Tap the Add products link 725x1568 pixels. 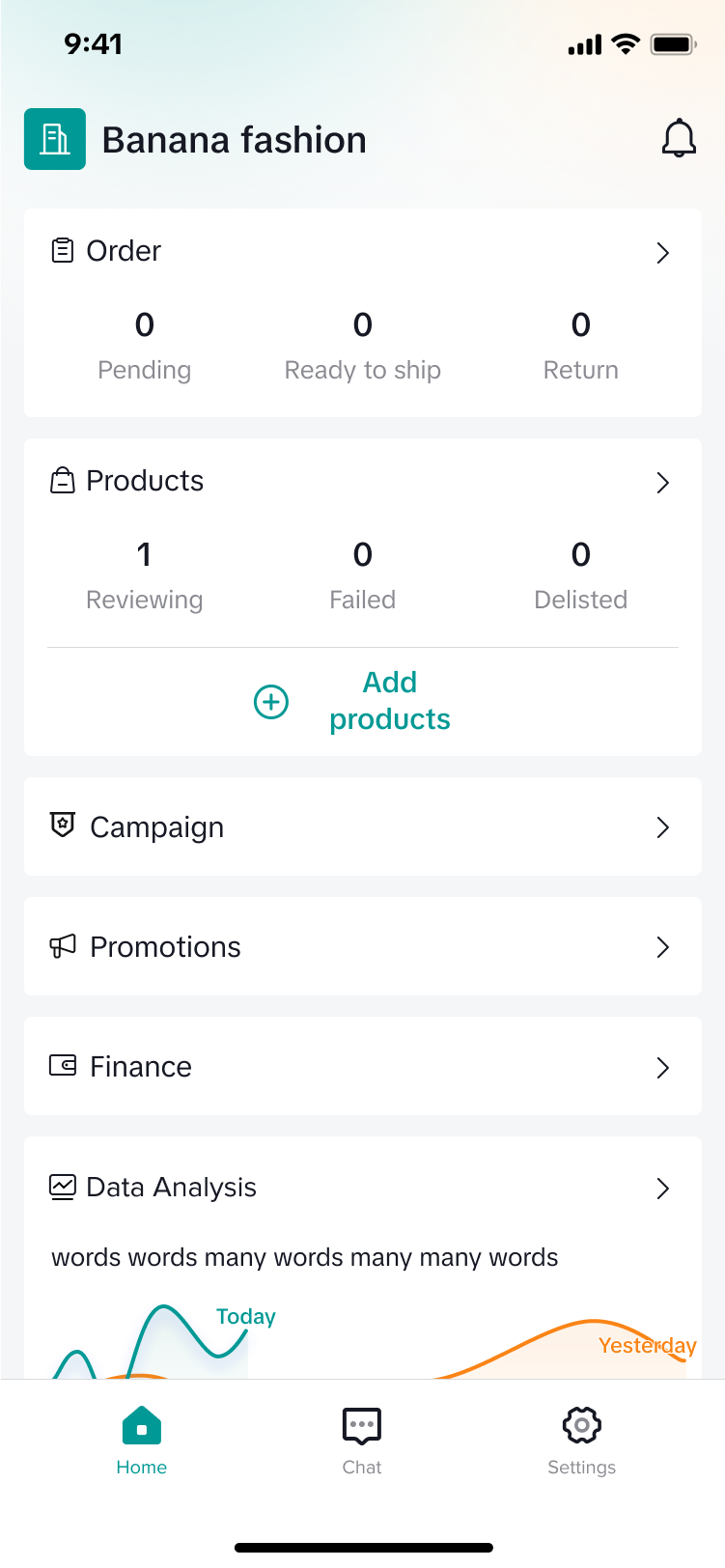point(390,701)
